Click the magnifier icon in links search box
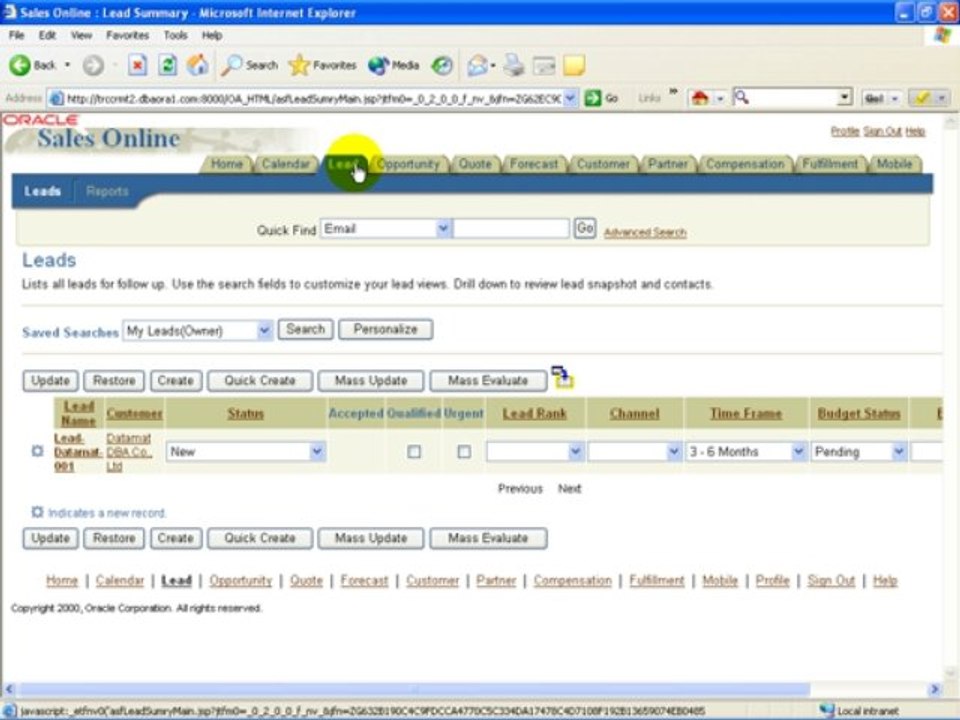This screenshot has height=720, width=960. (x=741, y=97)
